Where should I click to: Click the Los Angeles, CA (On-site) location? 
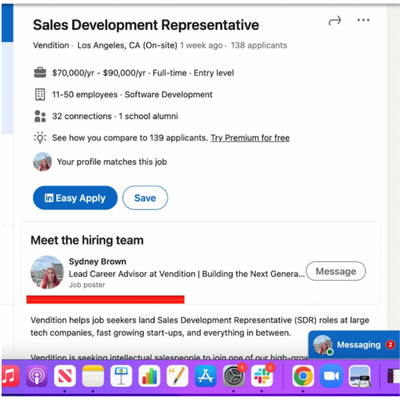127,45
